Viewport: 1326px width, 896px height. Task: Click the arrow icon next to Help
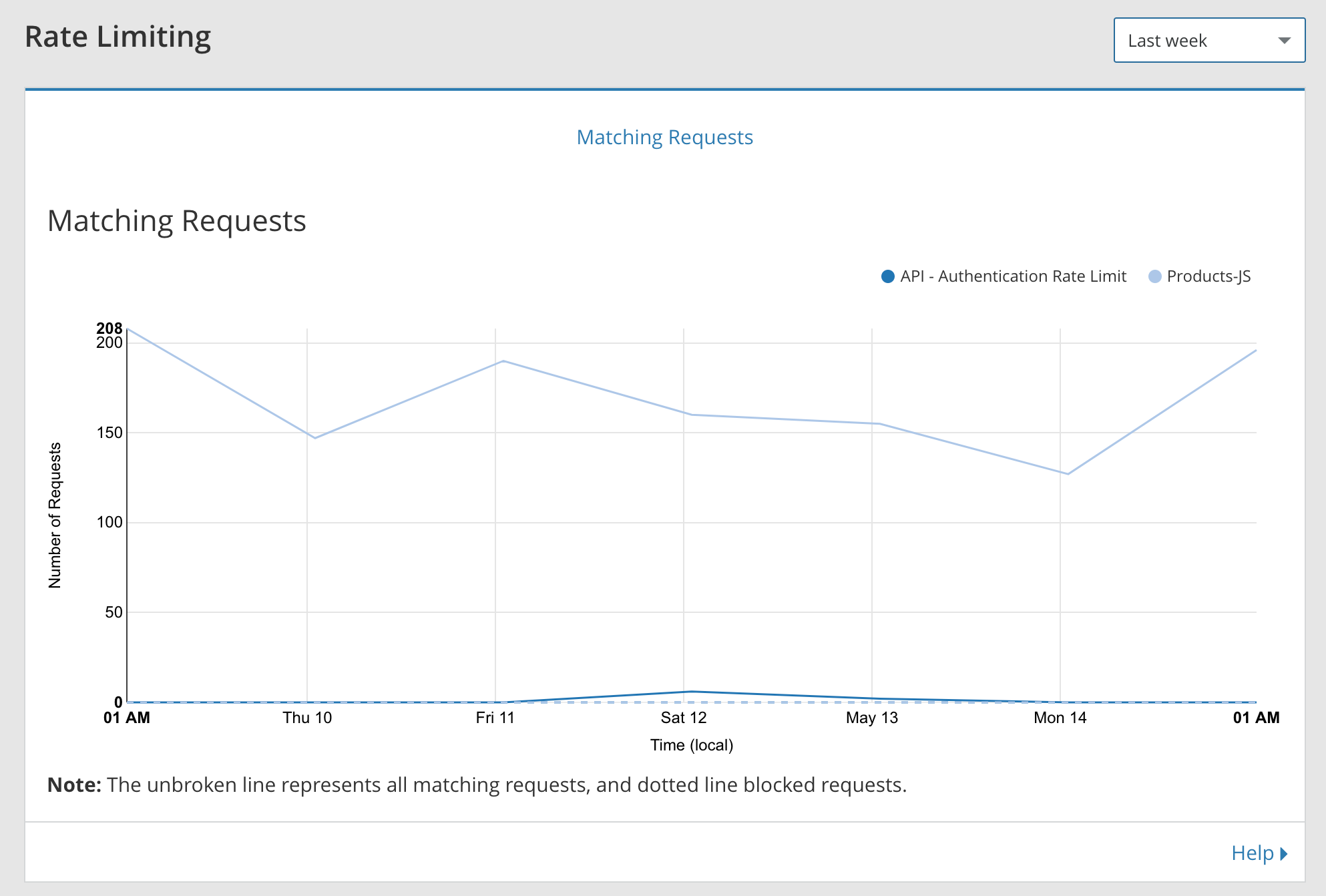tap(1283, 853)
